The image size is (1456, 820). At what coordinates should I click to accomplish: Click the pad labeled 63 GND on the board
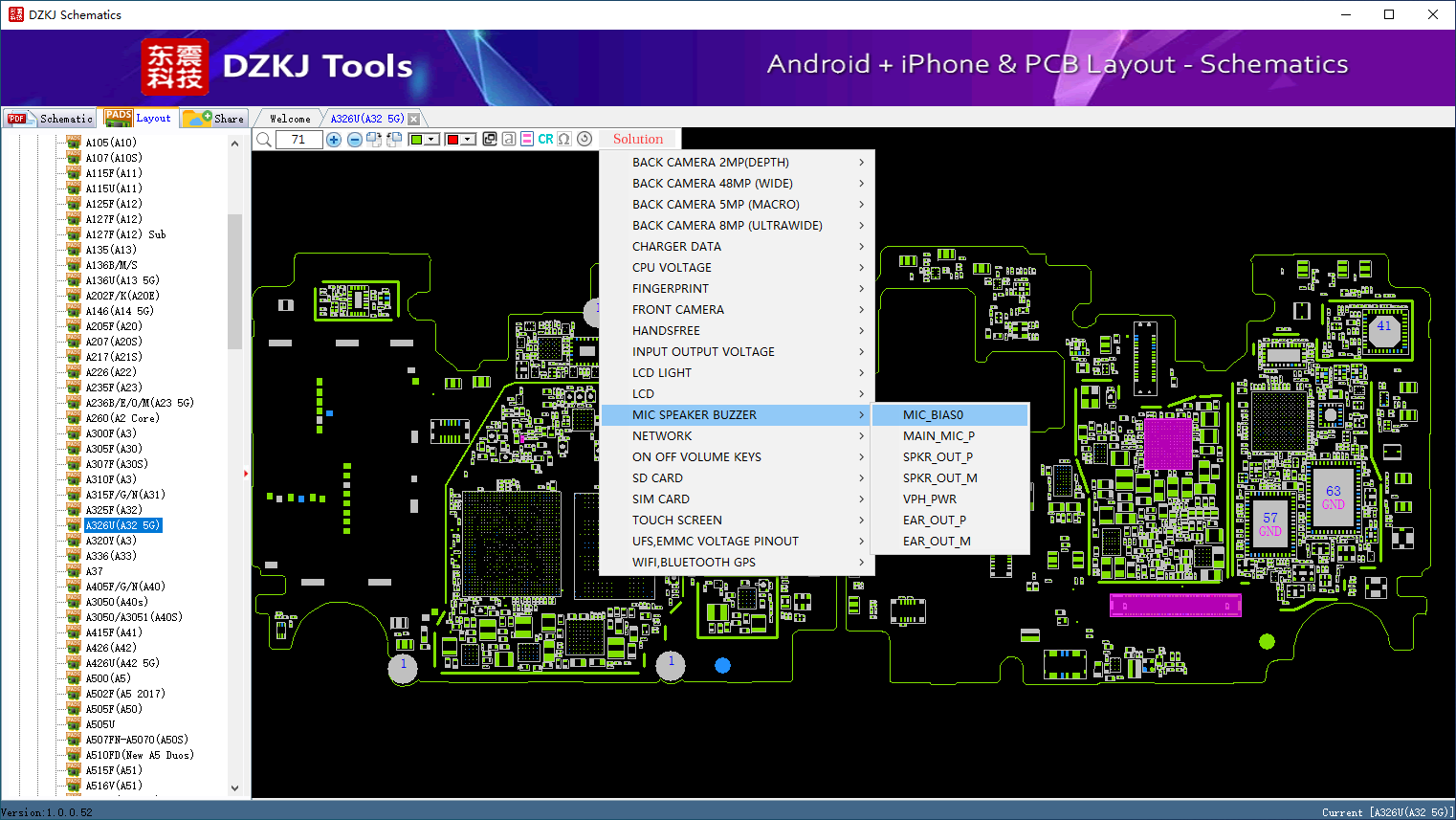[1334, 498]
